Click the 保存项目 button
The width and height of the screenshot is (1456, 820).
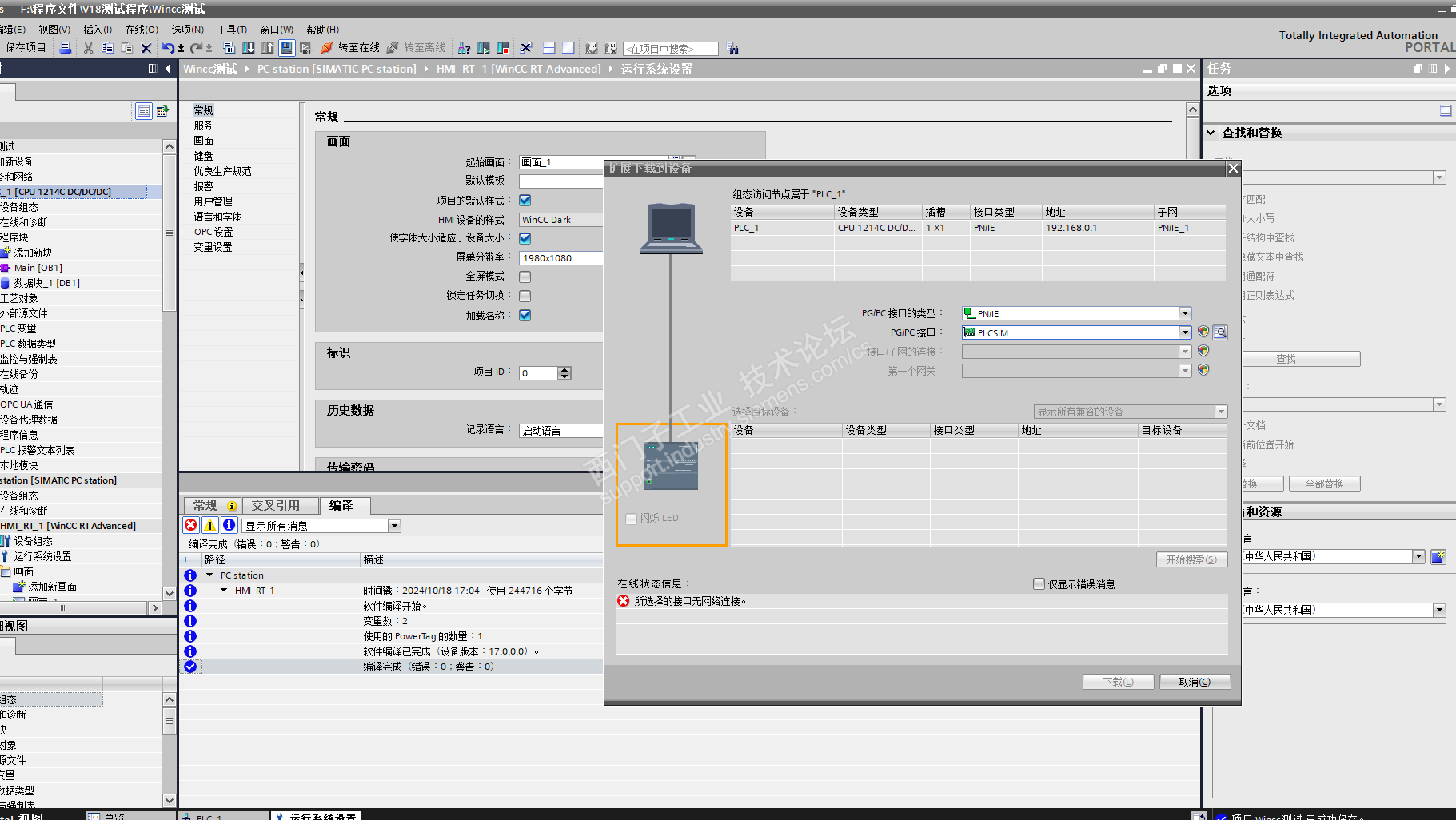click(x=26, y=48)
